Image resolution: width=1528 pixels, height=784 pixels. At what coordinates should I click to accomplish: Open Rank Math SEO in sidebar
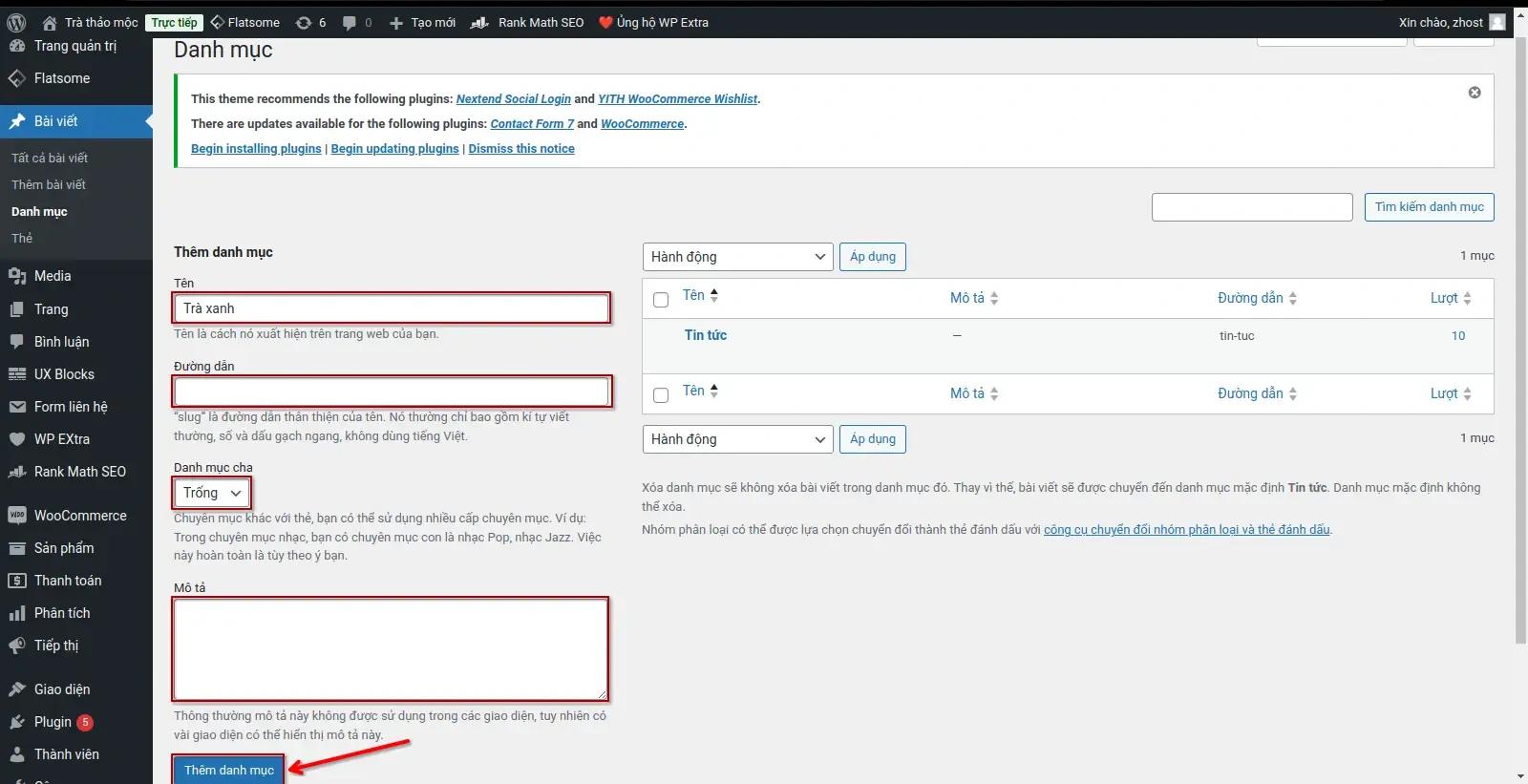[79, 472]
